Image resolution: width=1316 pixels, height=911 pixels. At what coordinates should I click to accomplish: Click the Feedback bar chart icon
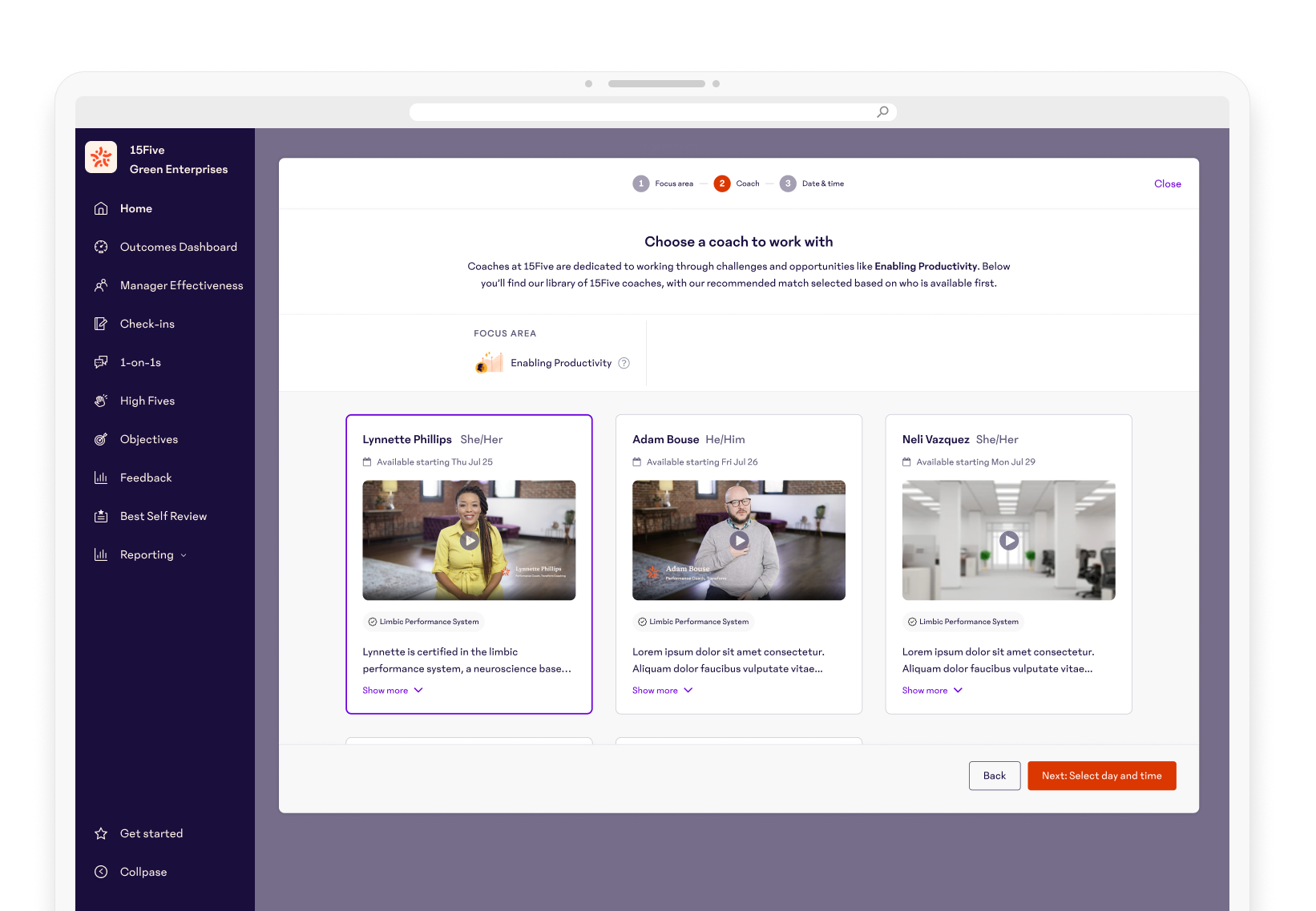(101, 478)
